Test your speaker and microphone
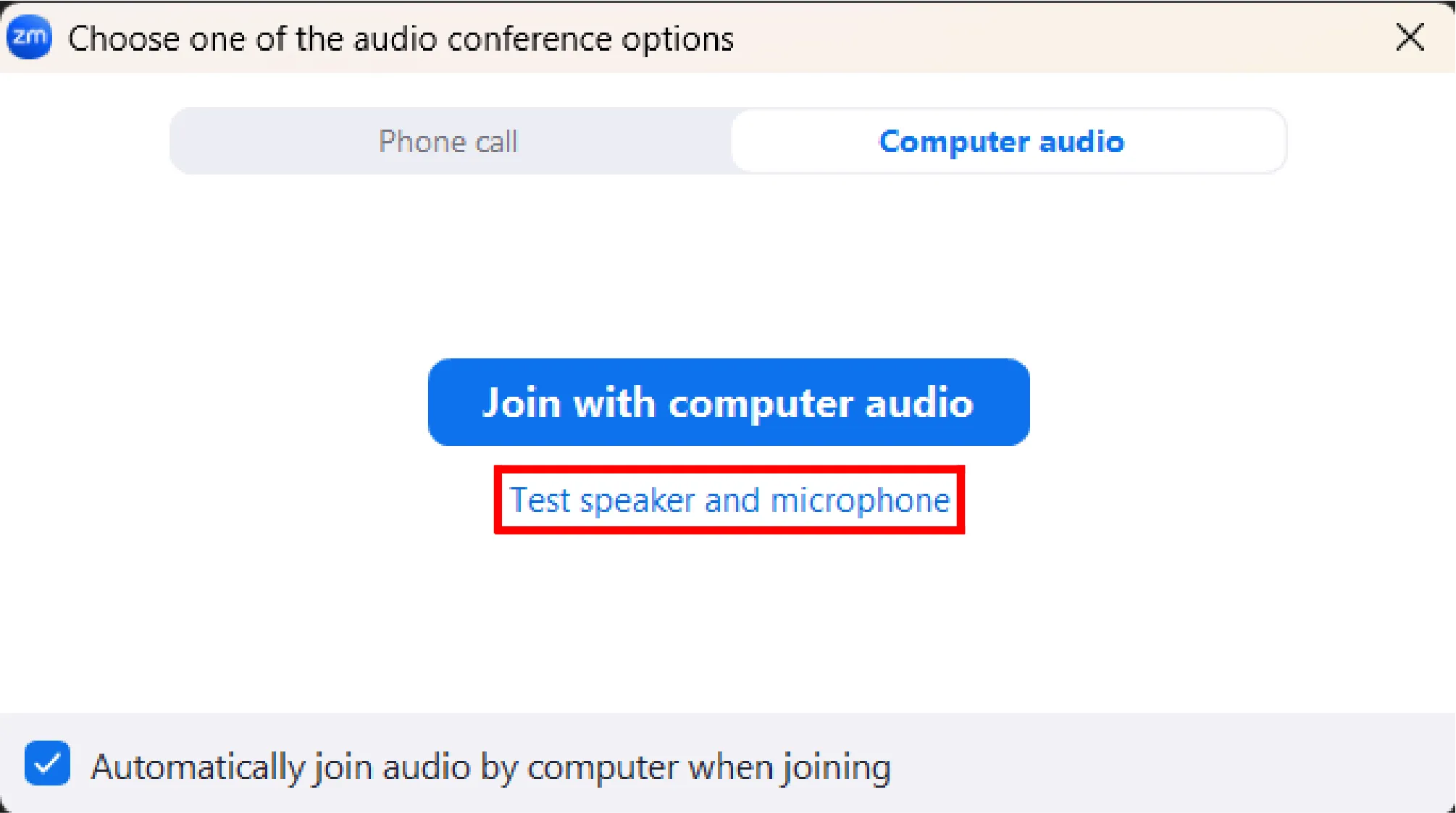This screenshot has height=813, width=1456. click(729, 500)
